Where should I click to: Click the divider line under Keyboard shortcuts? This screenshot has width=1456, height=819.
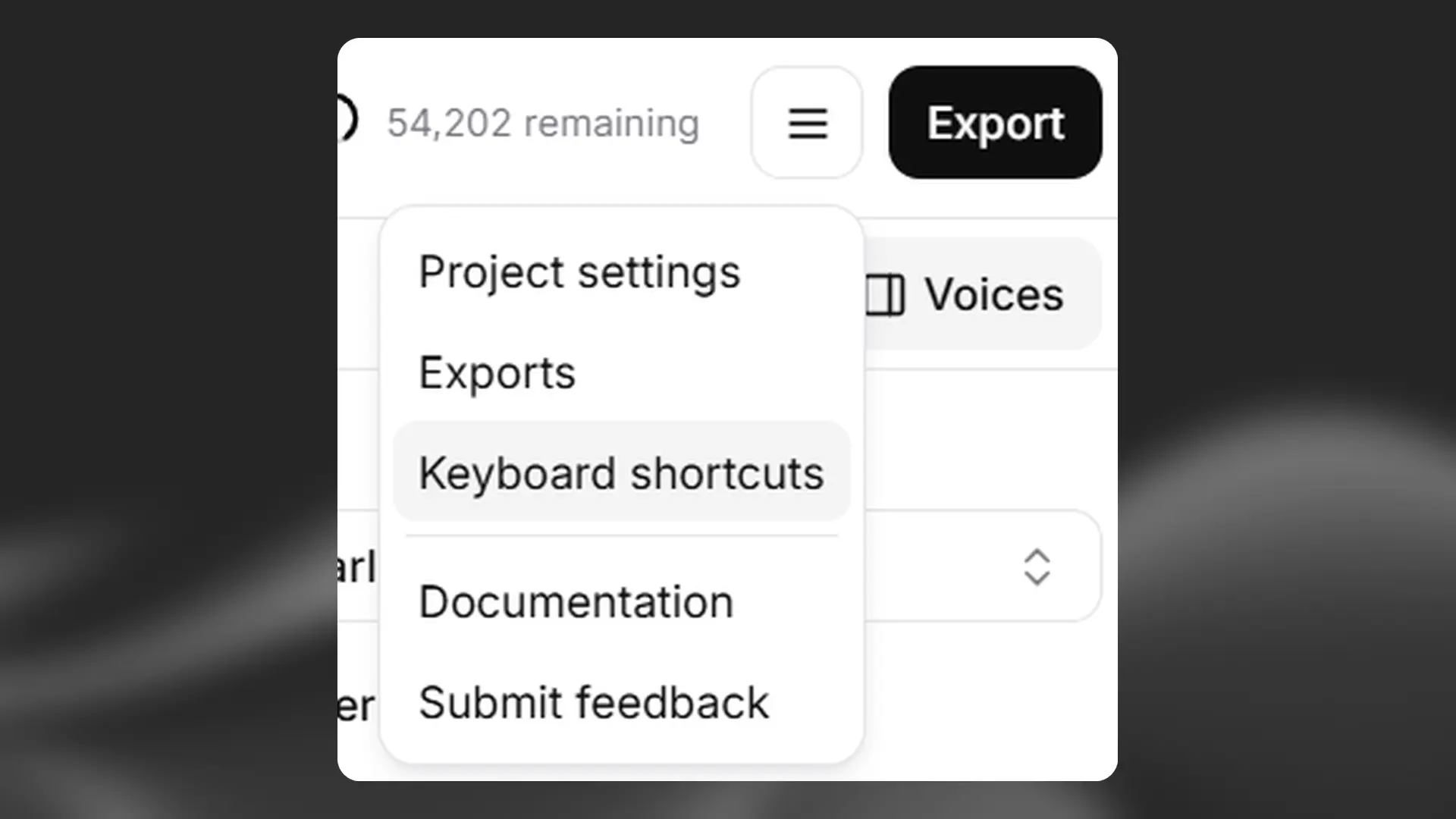[622, 534]
